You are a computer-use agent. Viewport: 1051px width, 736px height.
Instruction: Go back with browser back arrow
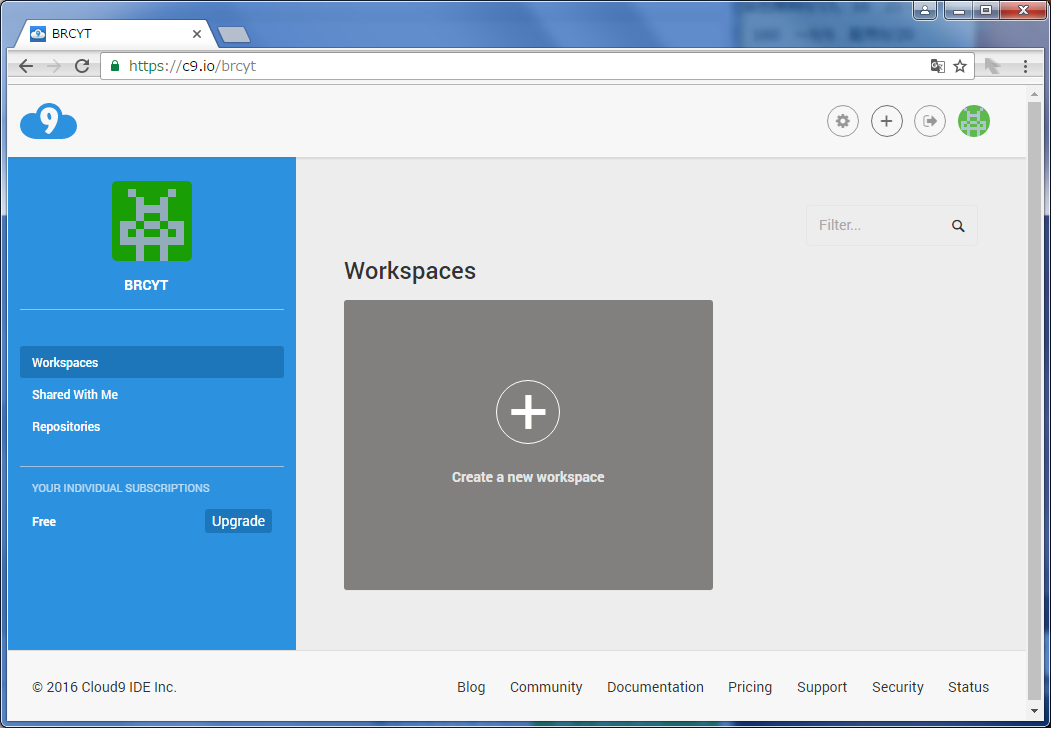tap(26, 66)
